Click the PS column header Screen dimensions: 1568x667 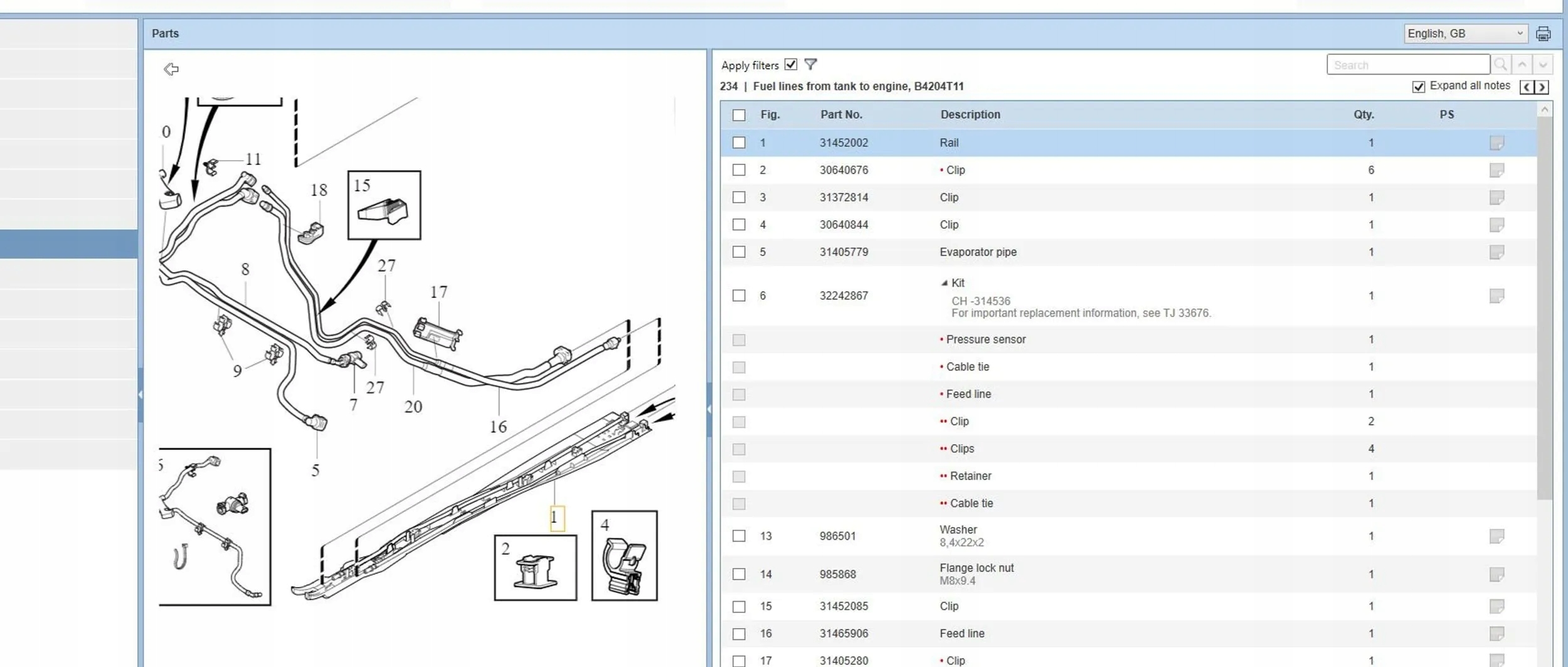click(1446, 115)
